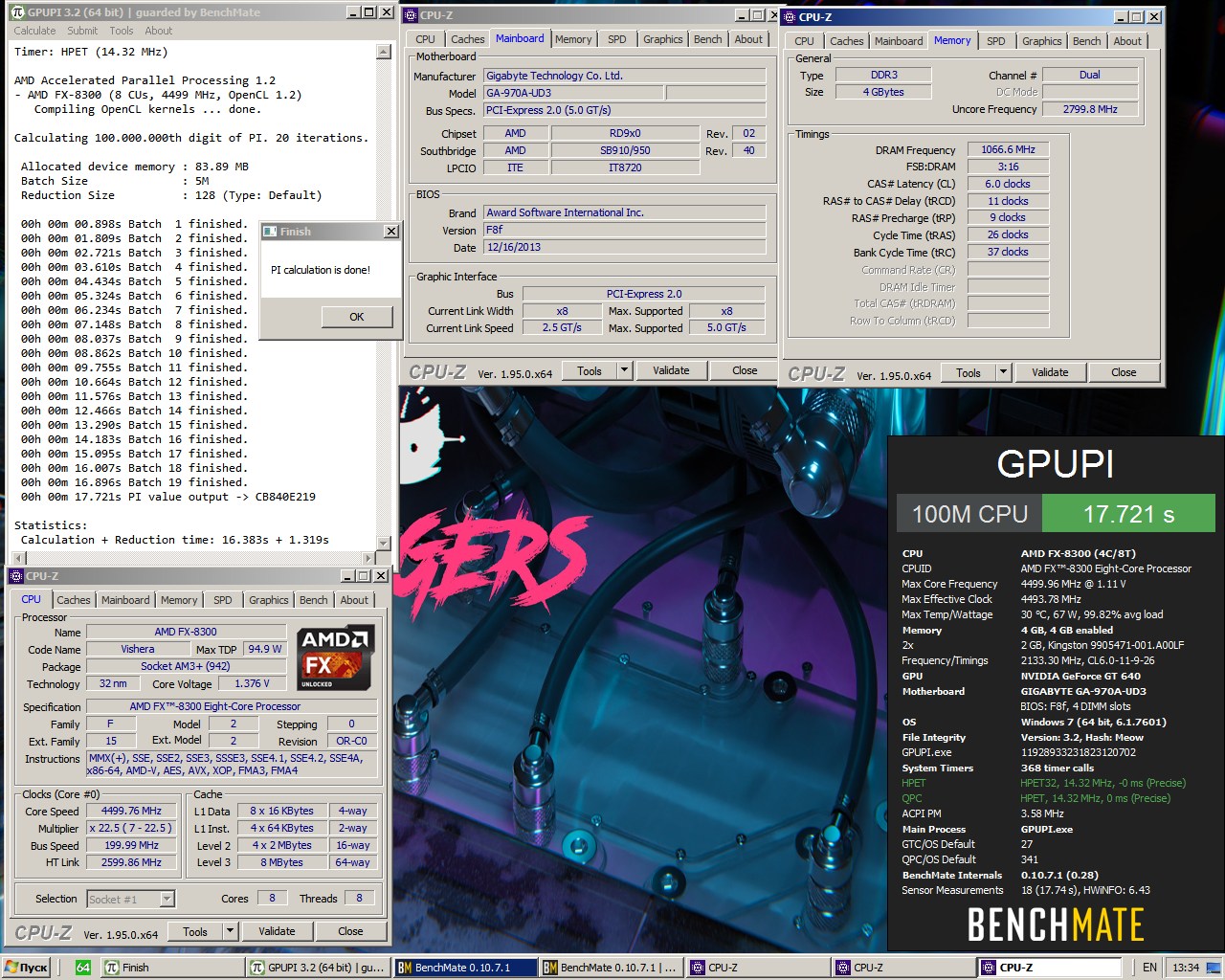Click the 13:34 clock in system tray
The width and height of the screenshot is (1225, 980).
click(1186, 968)
